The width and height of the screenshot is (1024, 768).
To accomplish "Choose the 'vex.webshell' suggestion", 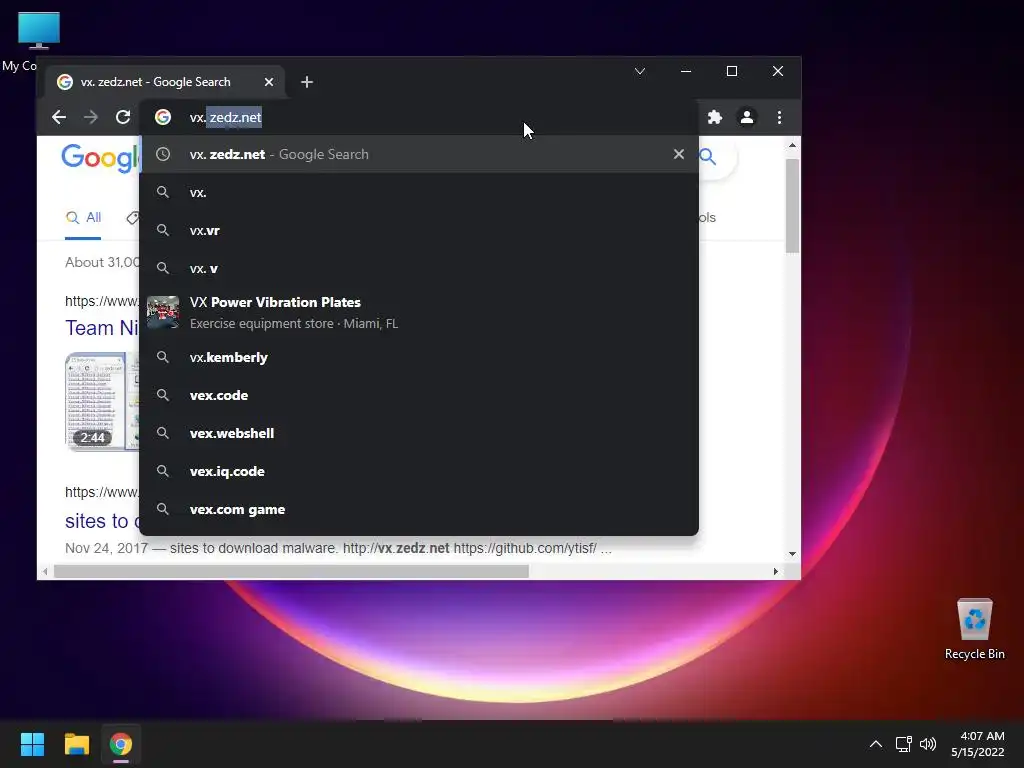I will pyautogui.click(x=419, y=433).
